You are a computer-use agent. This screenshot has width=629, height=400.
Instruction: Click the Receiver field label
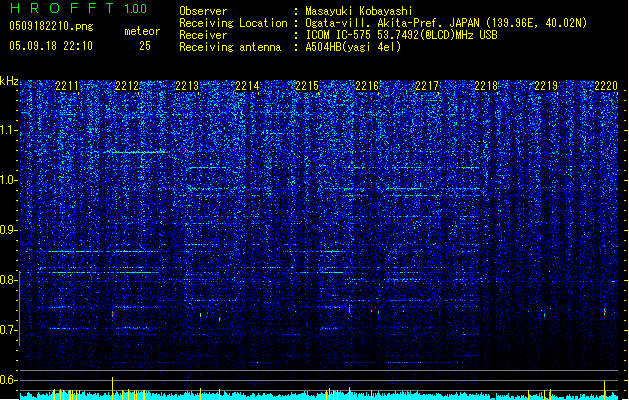[203, 35]
